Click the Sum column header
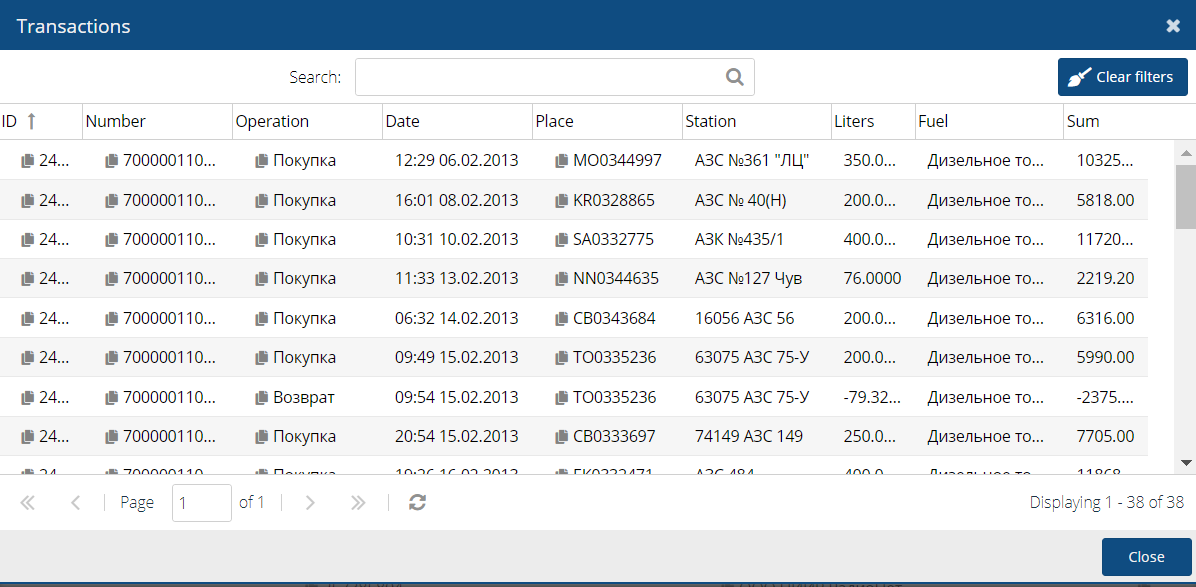1196x587 pixels. pos(1083,121)
